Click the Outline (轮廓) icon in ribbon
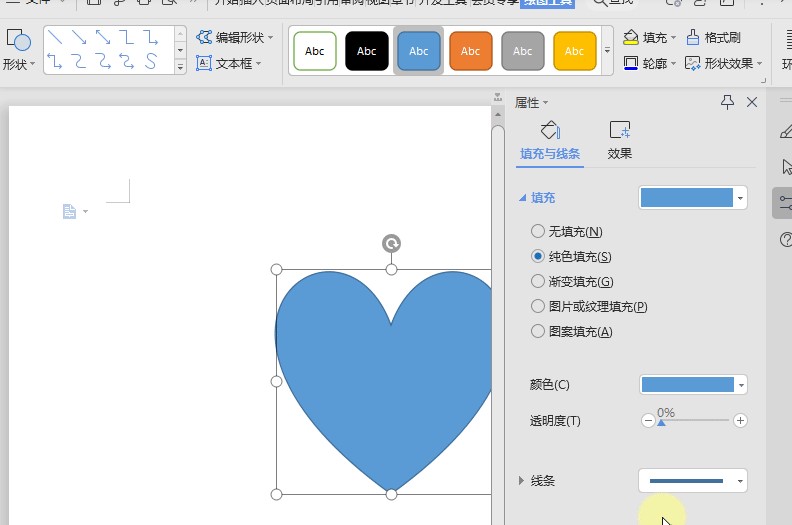This screenshot has width=792, height=525. click(631, 63)
